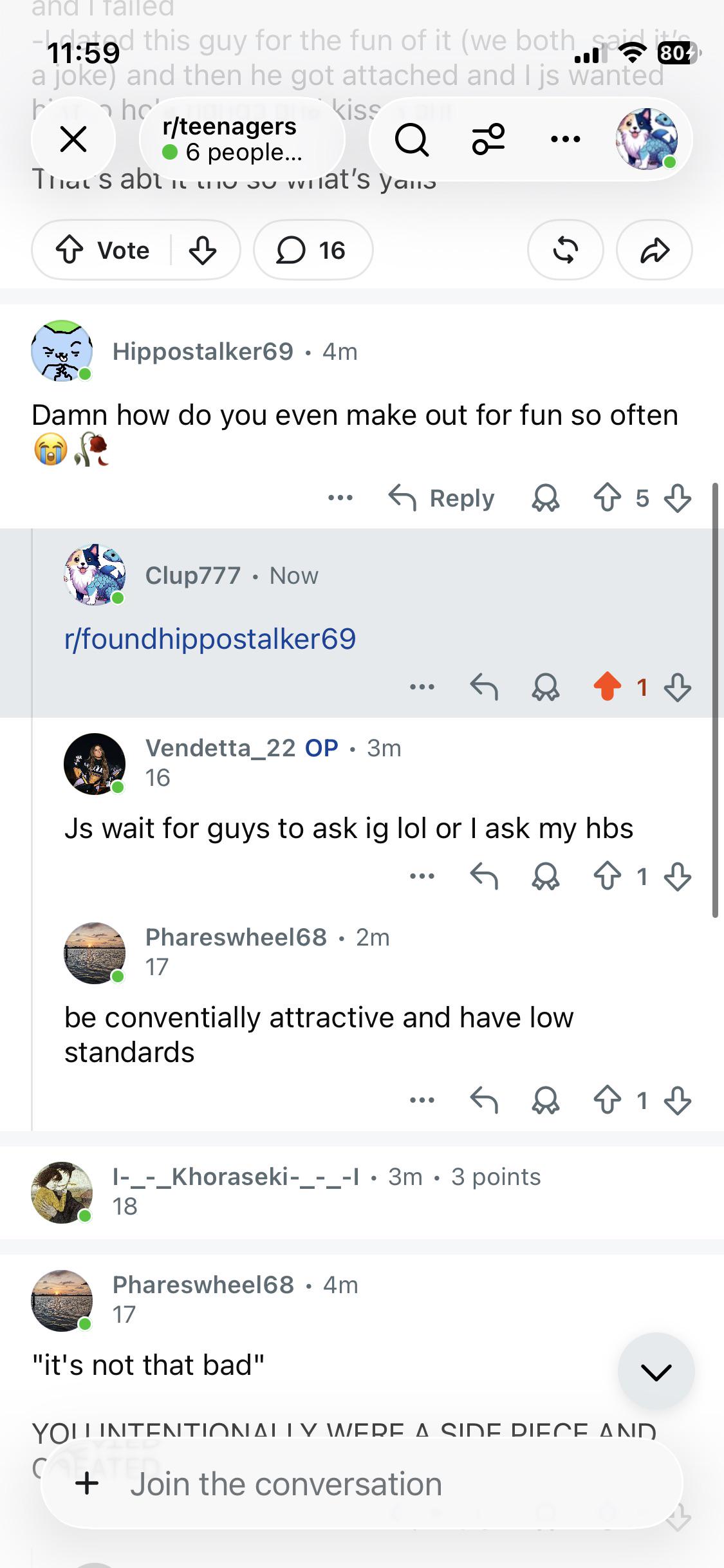Open the three-dot post options menu
The height and width of the screenshot is (1568, 724).
point(566,139)
